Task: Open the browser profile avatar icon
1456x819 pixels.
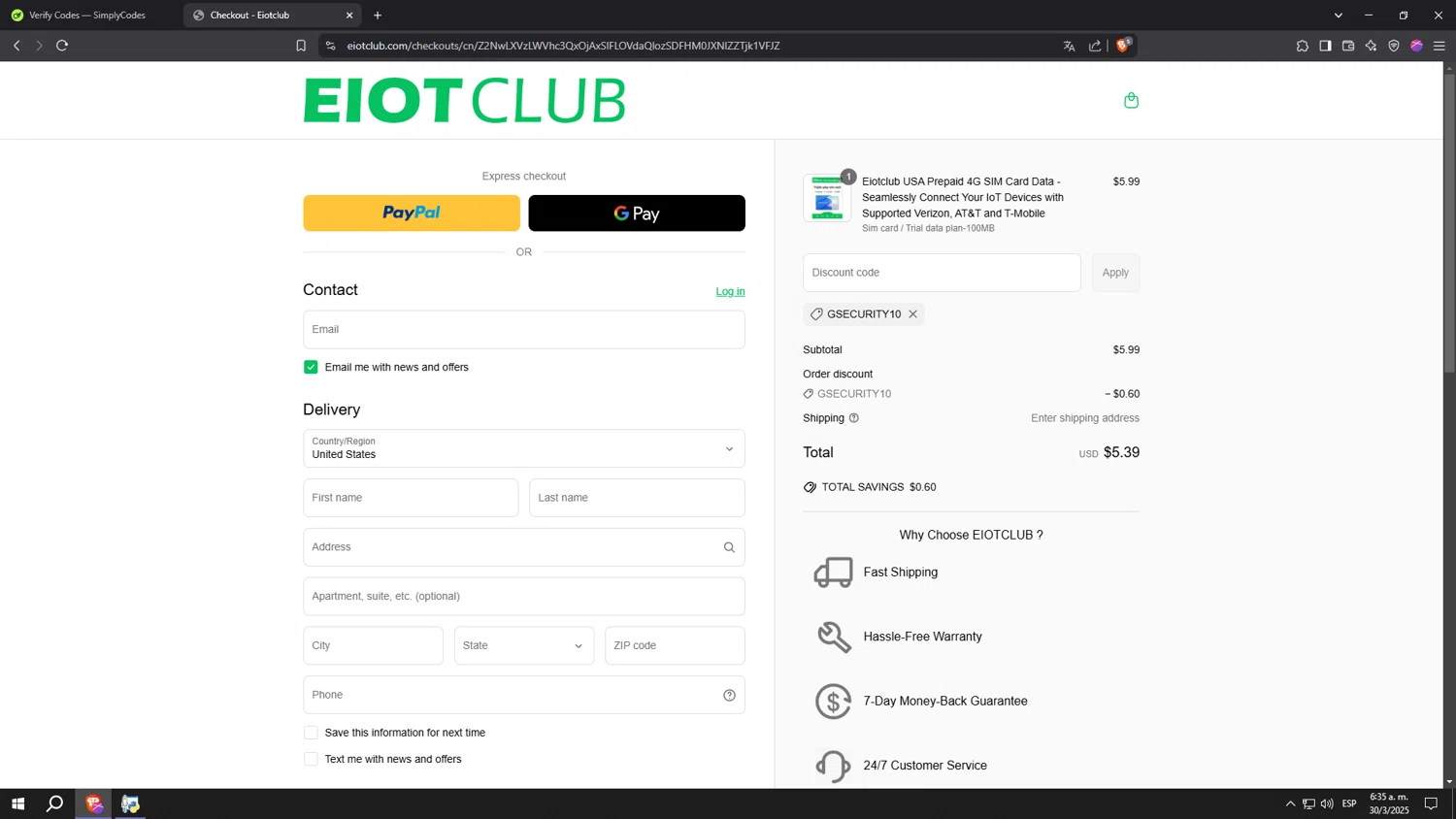Action: (x=1416, y=46)
